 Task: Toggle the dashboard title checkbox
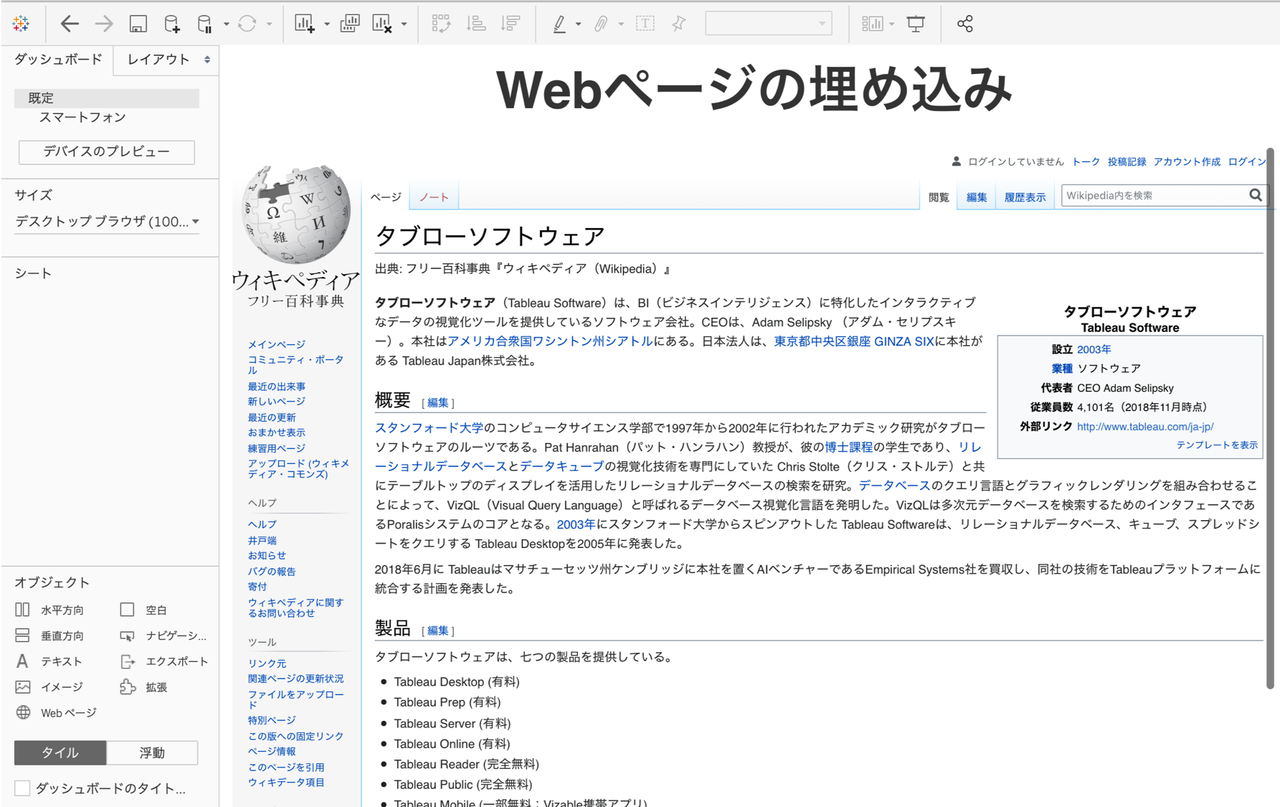coord(22,789)
